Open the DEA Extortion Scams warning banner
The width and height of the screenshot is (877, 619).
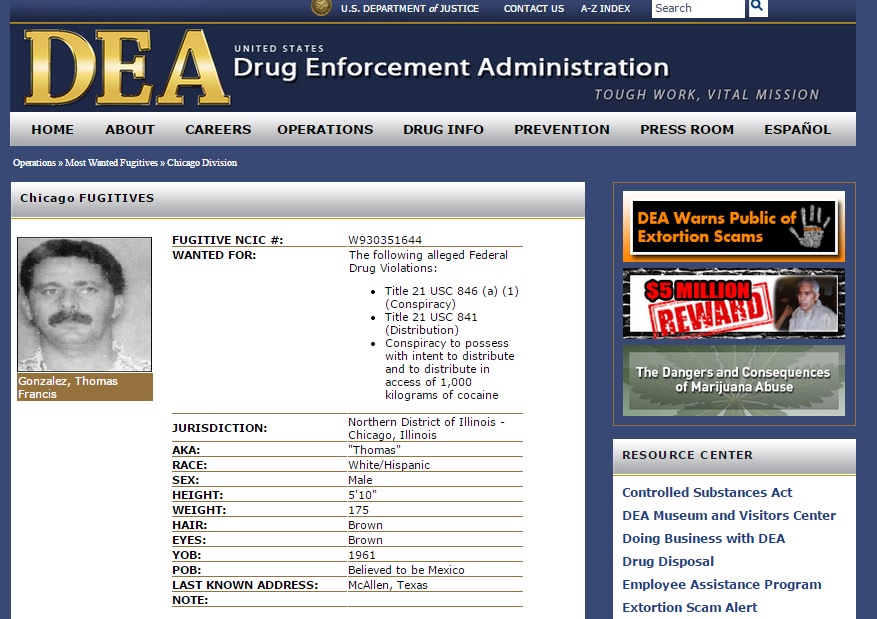(733, 227)
